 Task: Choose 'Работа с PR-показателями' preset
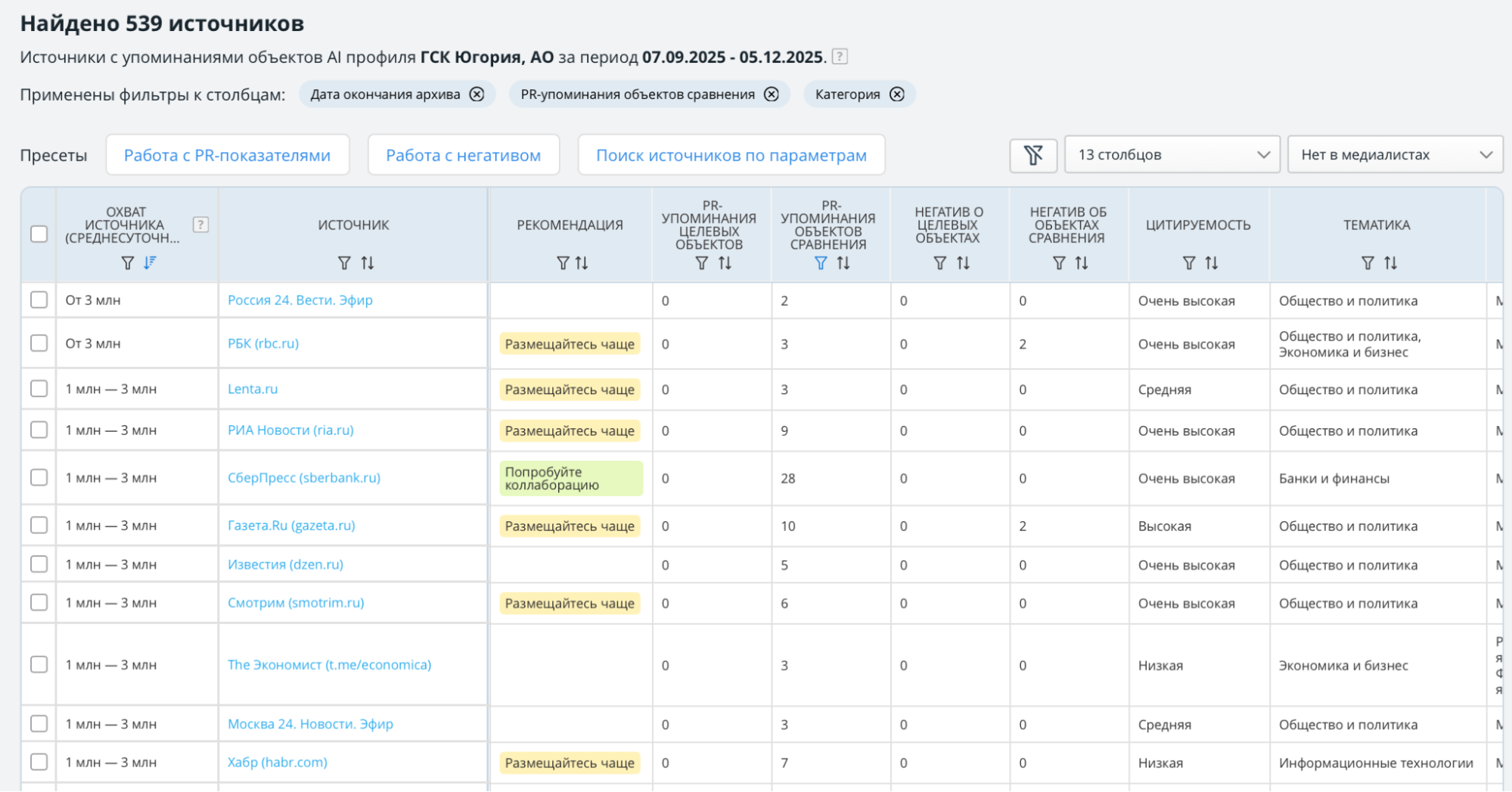227,155
